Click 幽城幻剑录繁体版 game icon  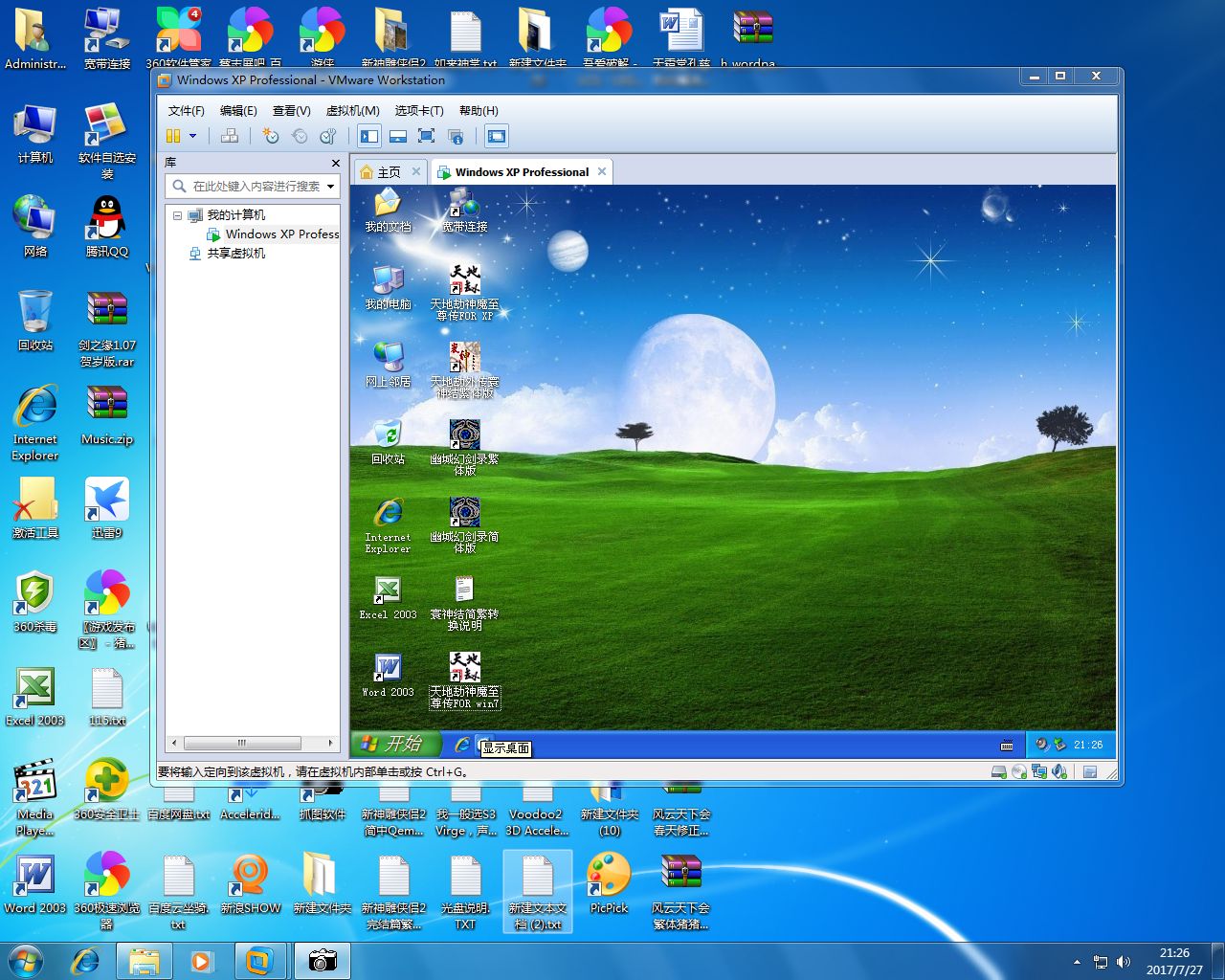(464, 447)
